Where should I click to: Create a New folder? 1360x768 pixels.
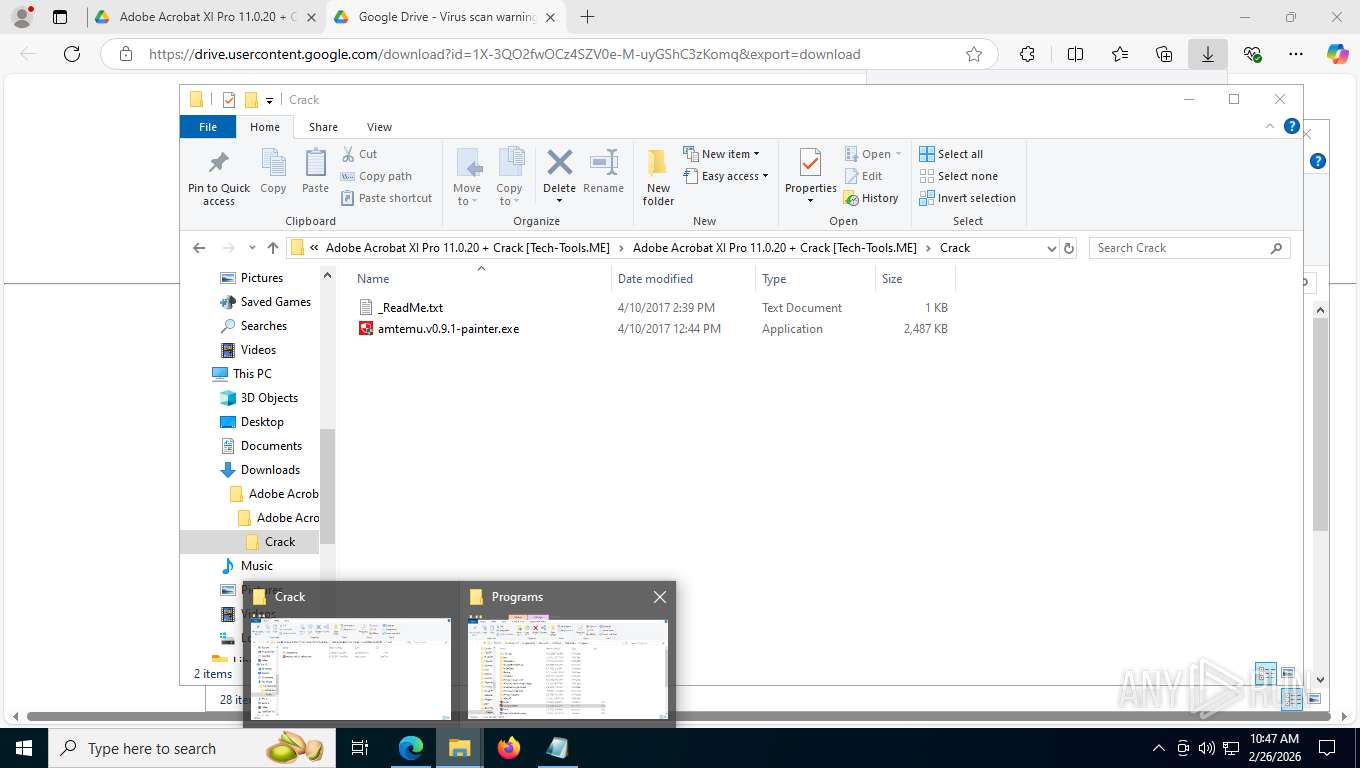coord(658,177)
